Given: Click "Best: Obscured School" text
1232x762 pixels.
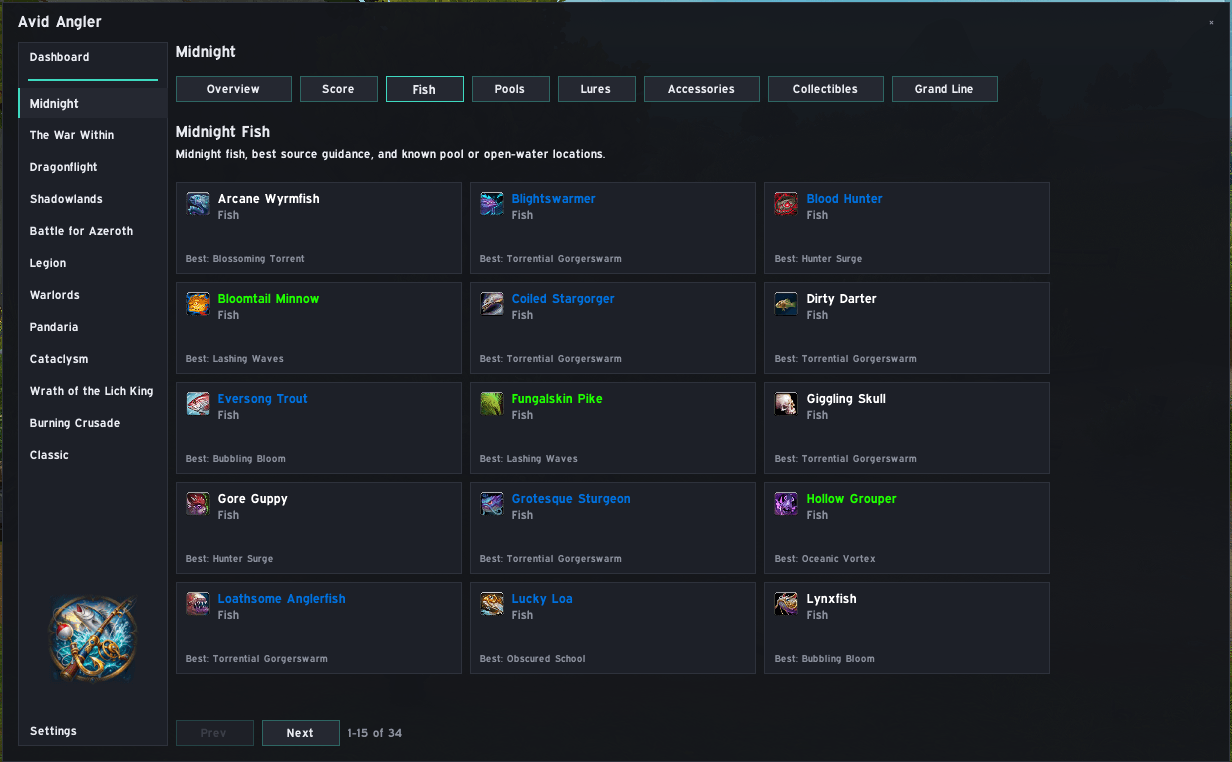Looking at the screenshot, I should pyautogui.click(x=533, y=659).
